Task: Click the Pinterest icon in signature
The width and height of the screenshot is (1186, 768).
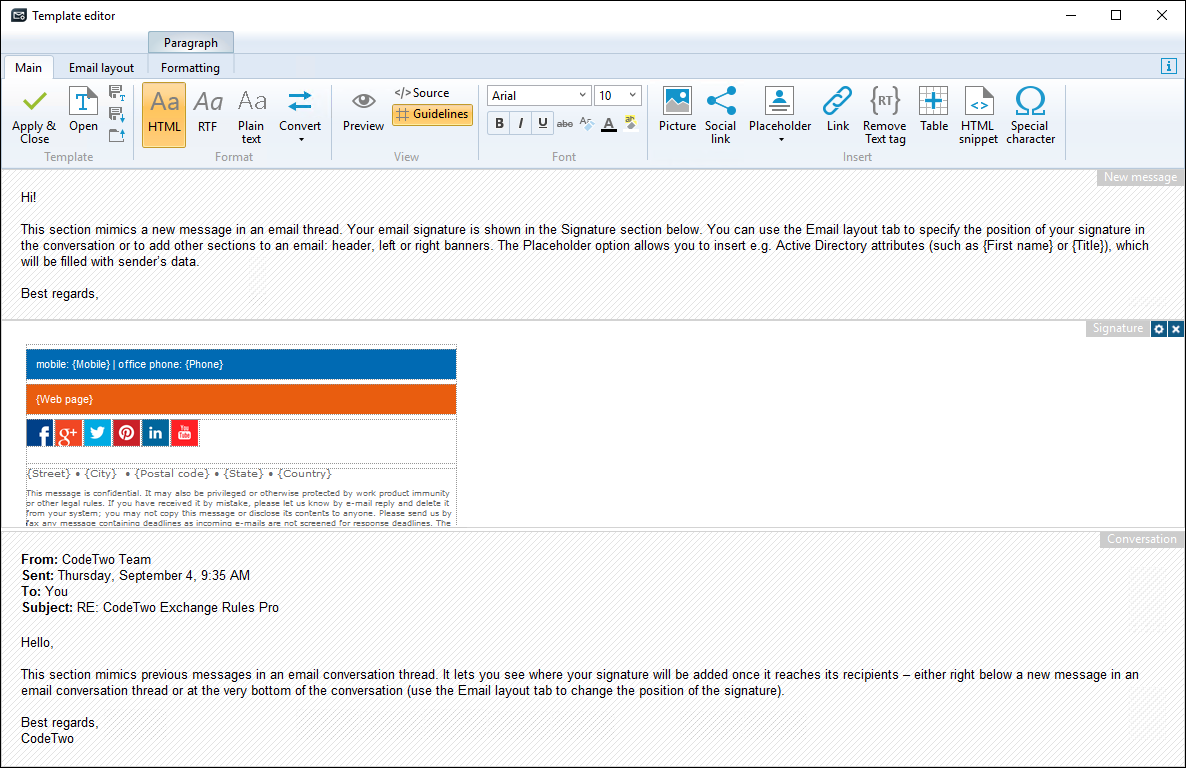Action: click(x=126, y=433)
